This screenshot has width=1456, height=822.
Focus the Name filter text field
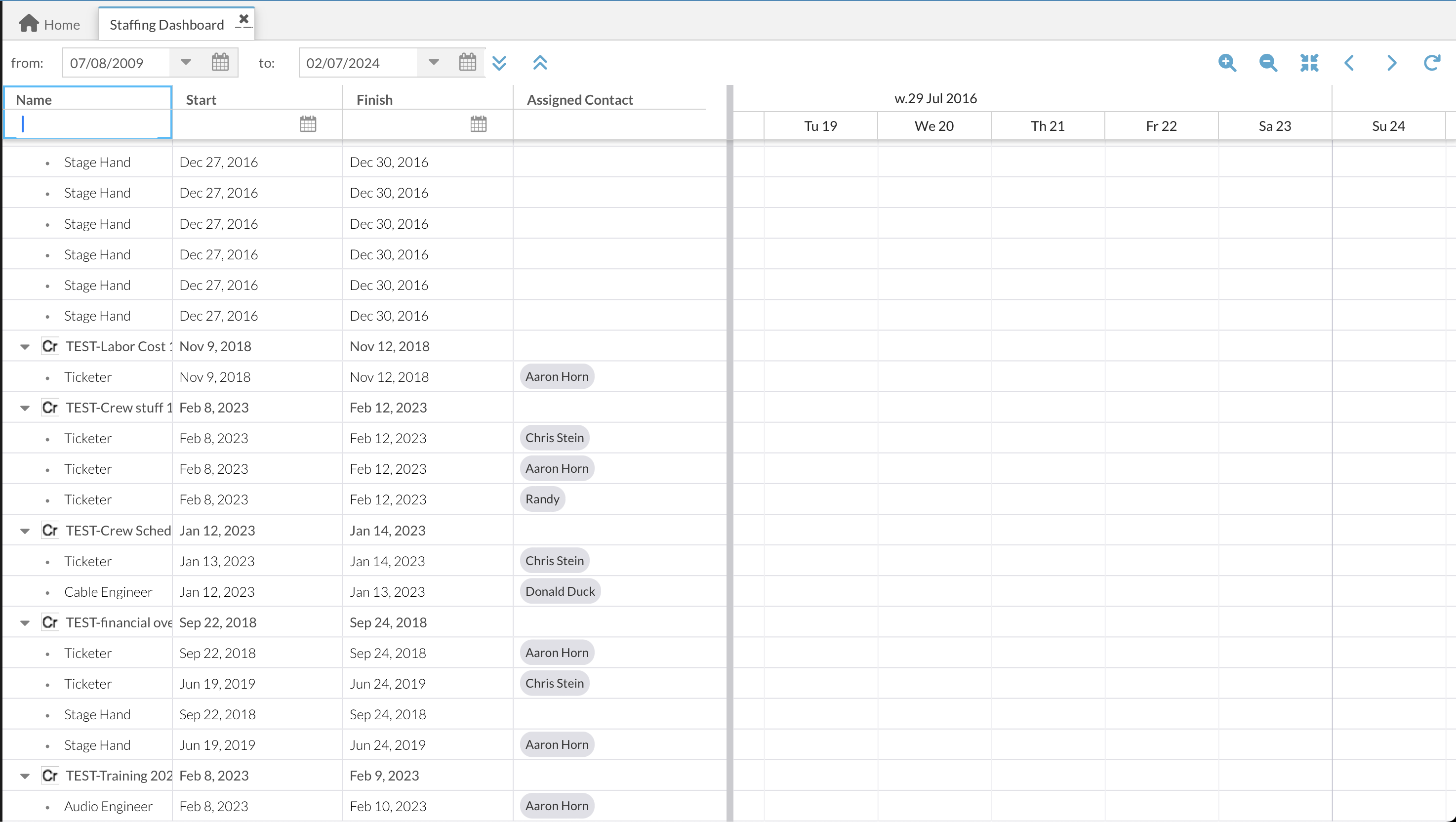click(x=88, y=124)
